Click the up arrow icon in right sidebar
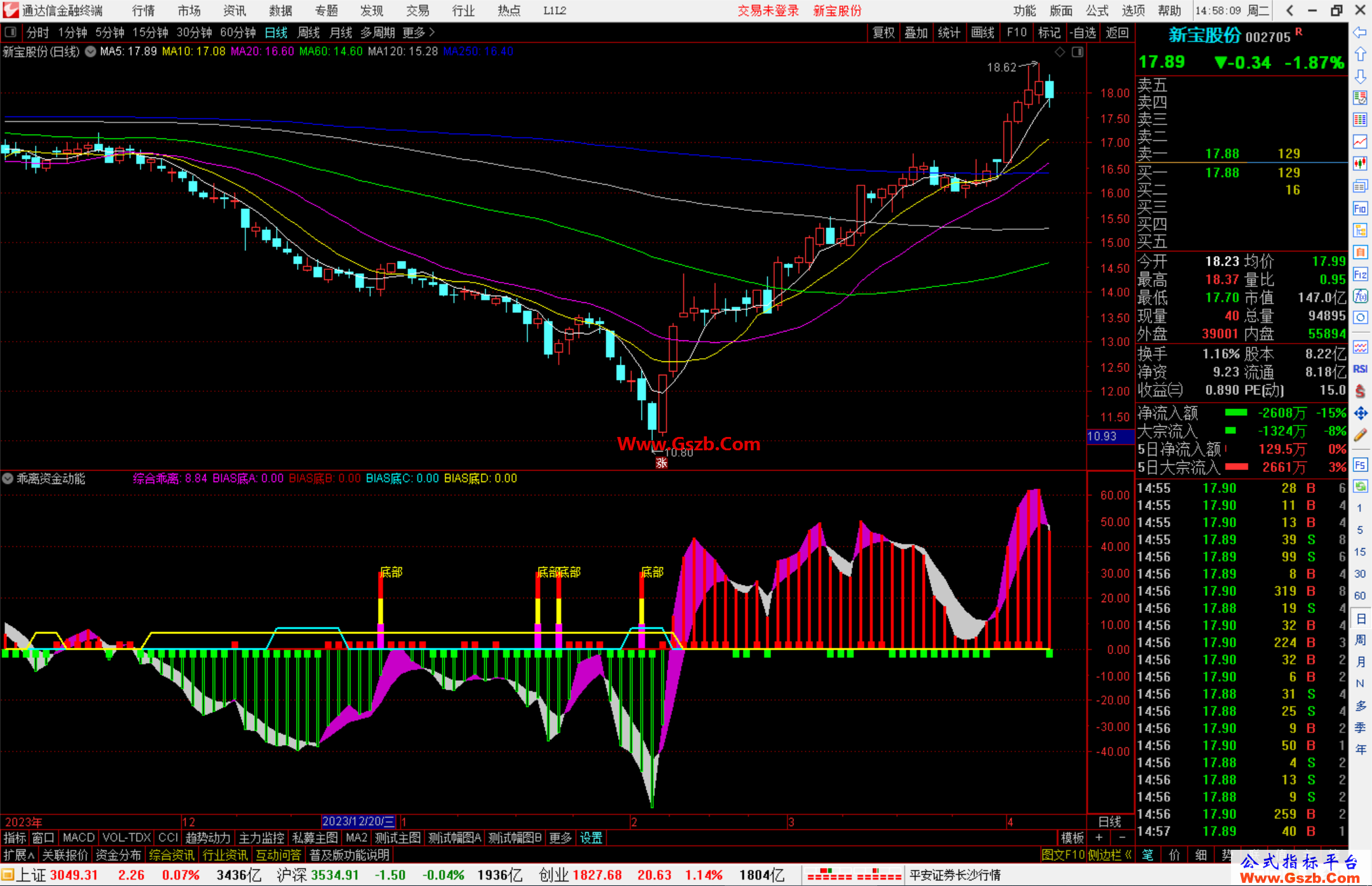Viewport: 1372px width, 886px height. tap(1360, 55)
